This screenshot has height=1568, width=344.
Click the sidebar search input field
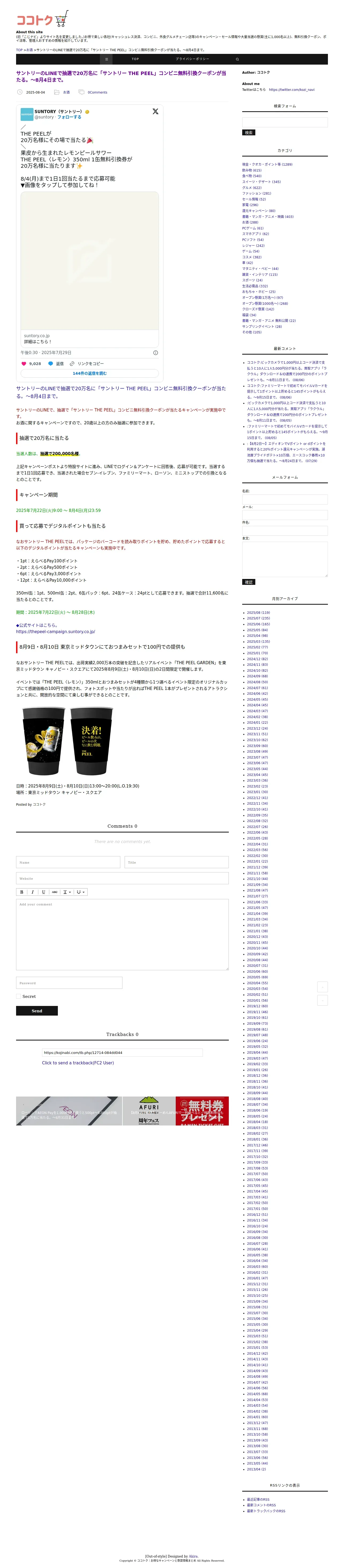click(285, 122)
